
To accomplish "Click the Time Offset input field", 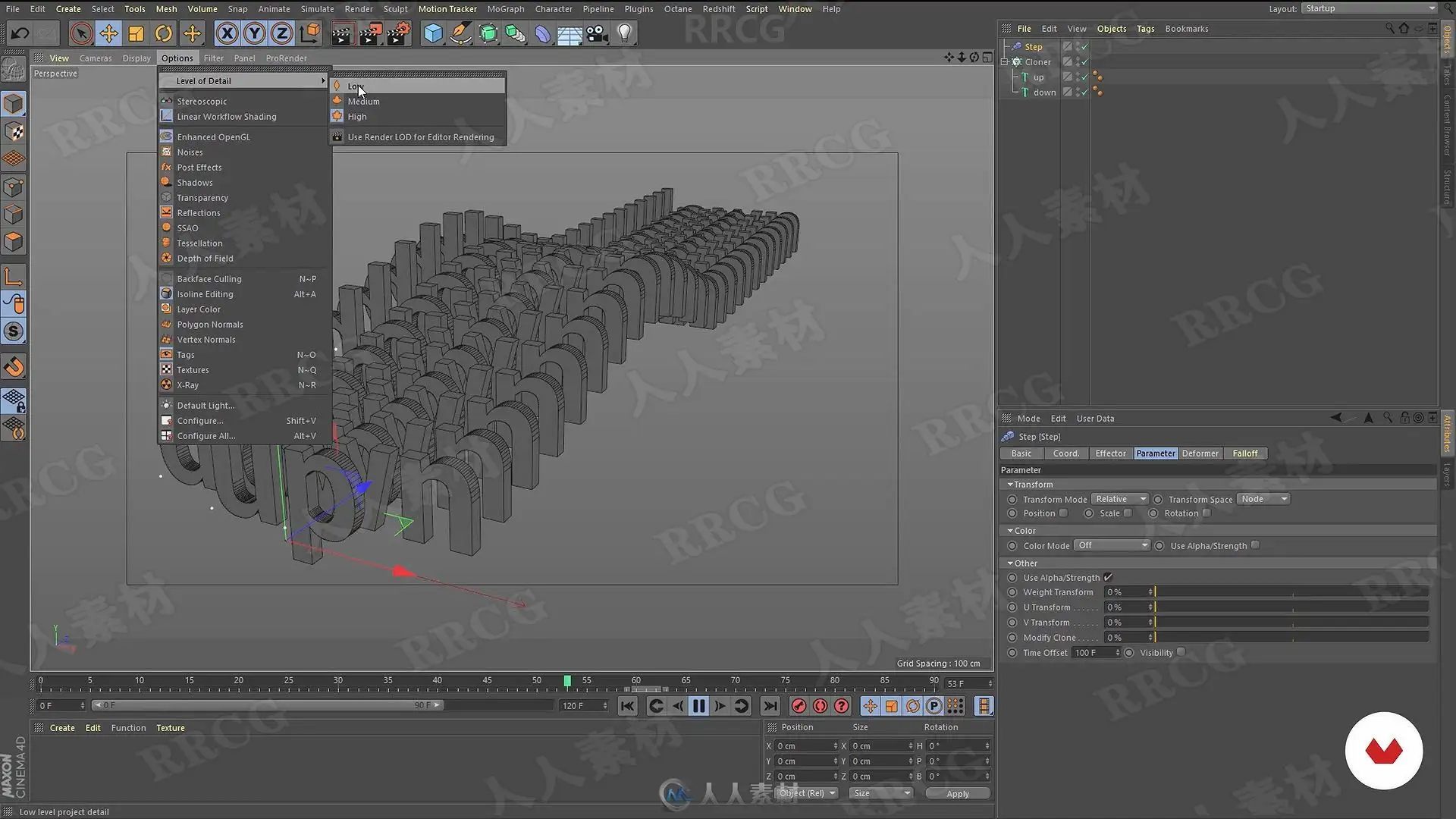I will [1093, 653].
